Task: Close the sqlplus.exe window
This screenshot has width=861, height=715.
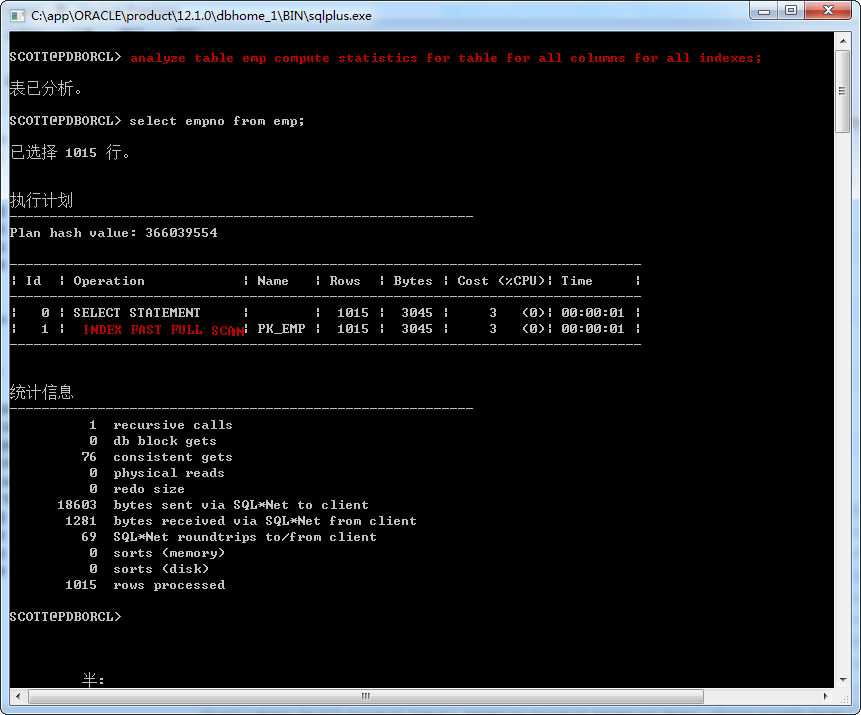Action: coord(828,10)
